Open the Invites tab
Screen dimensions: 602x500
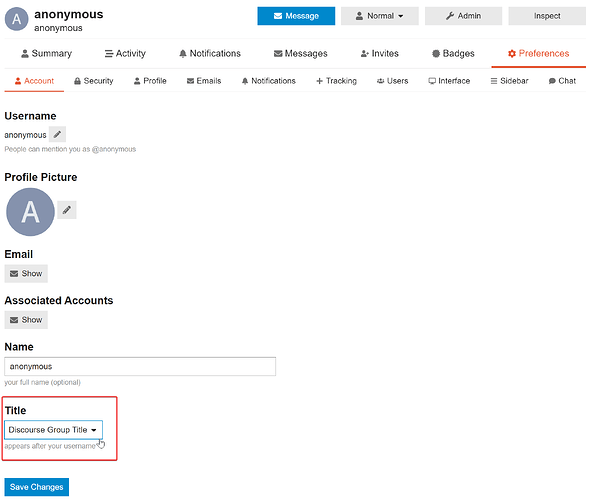click(380, 53)
